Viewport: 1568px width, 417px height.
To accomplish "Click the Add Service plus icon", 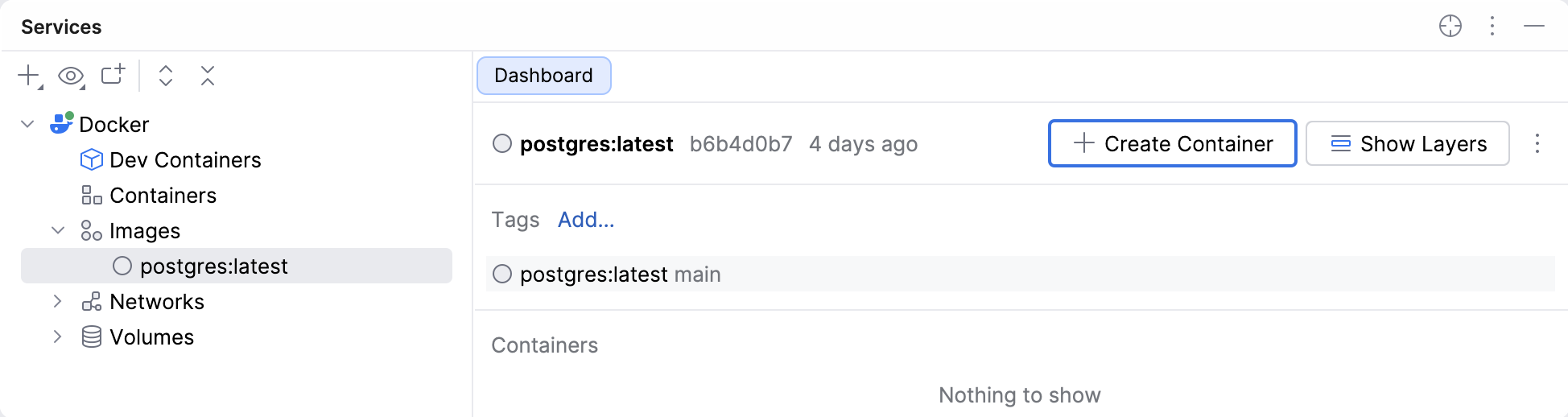I will point(29,76).
